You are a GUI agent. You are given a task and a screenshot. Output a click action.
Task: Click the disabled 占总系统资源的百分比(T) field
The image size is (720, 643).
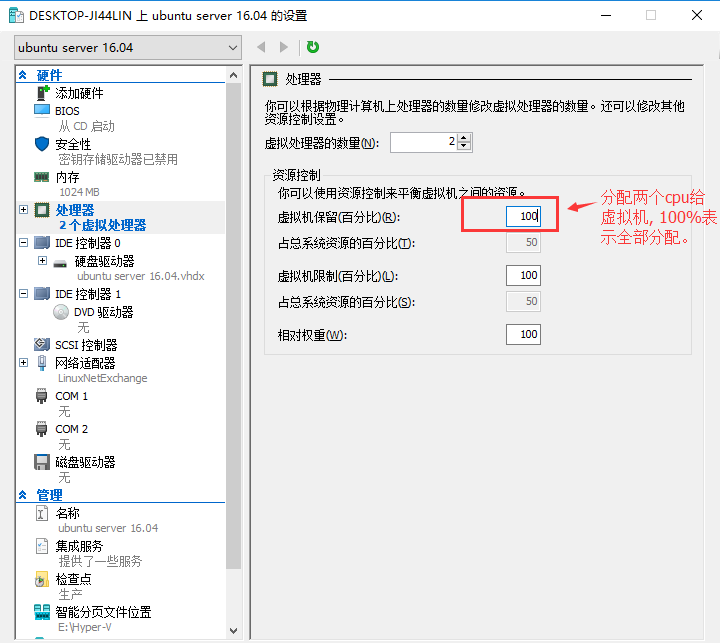(523, 242)
